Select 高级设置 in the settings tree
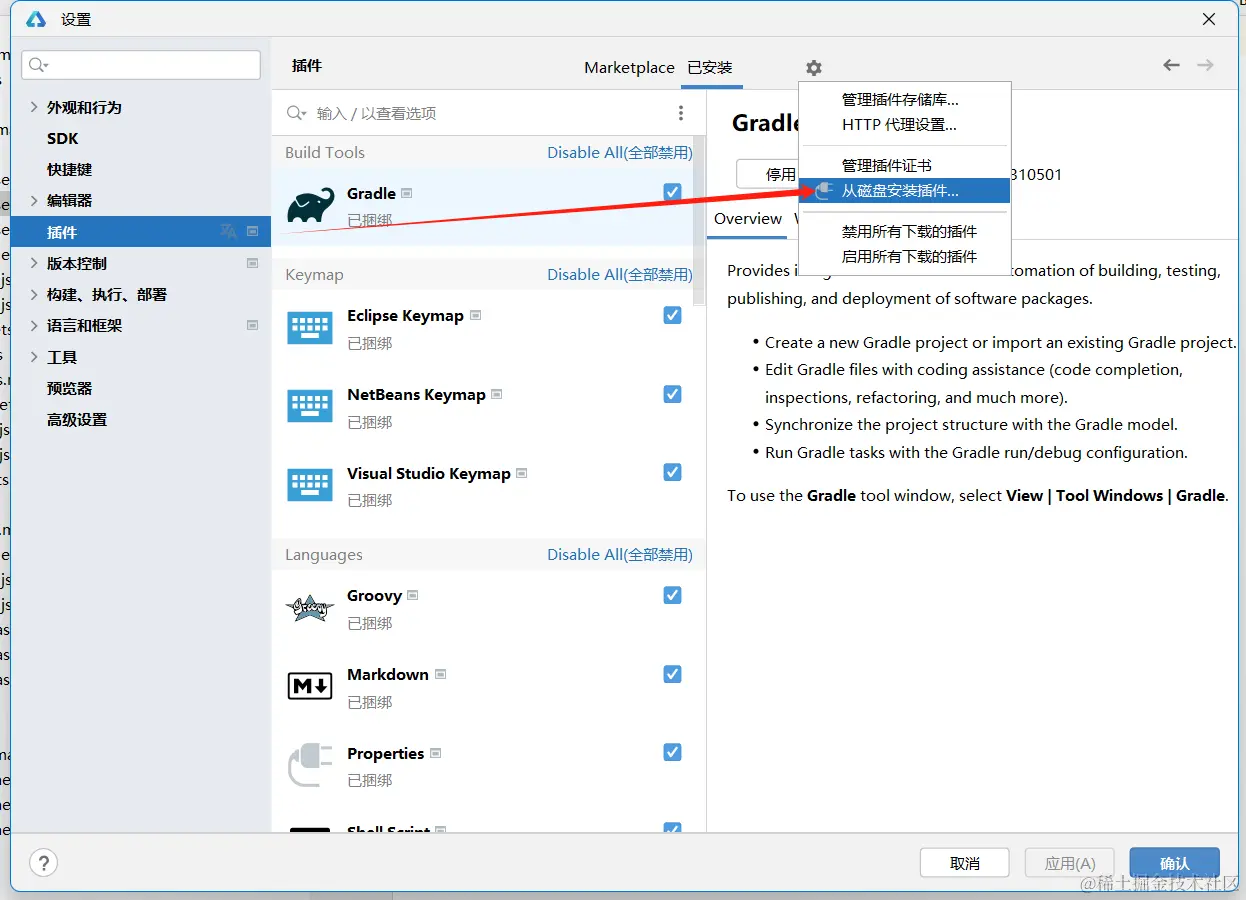The width and height of the screenshot is (1246, 900). pos(77,419)
